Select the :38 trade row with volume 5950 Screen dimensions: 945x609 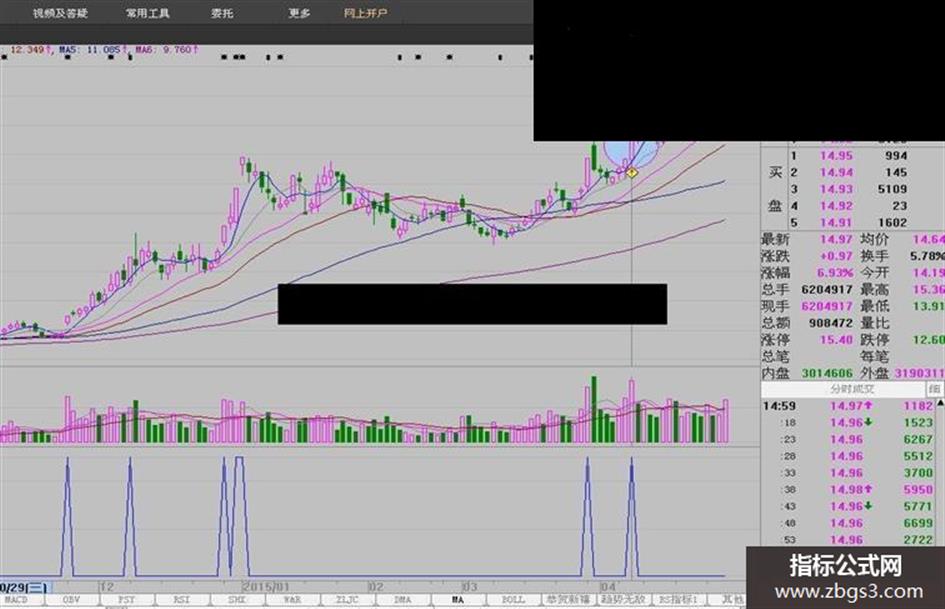[849, 490]
